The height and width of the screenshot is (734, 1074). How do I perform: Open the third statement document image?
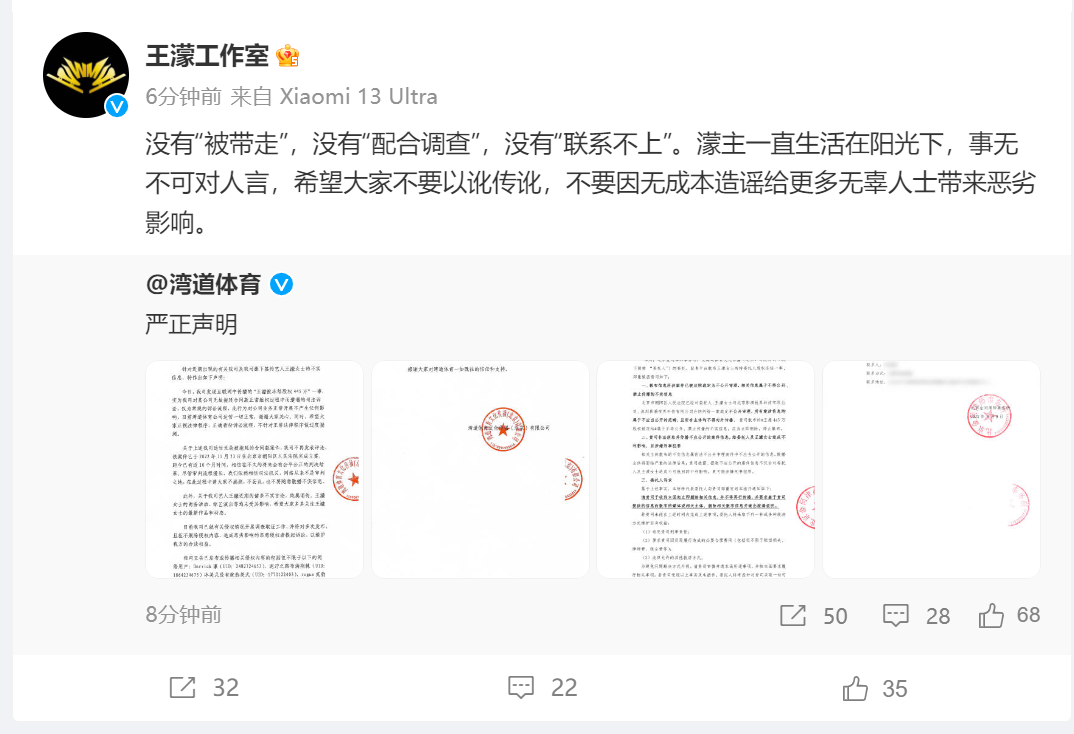click(x=705, y=469)
